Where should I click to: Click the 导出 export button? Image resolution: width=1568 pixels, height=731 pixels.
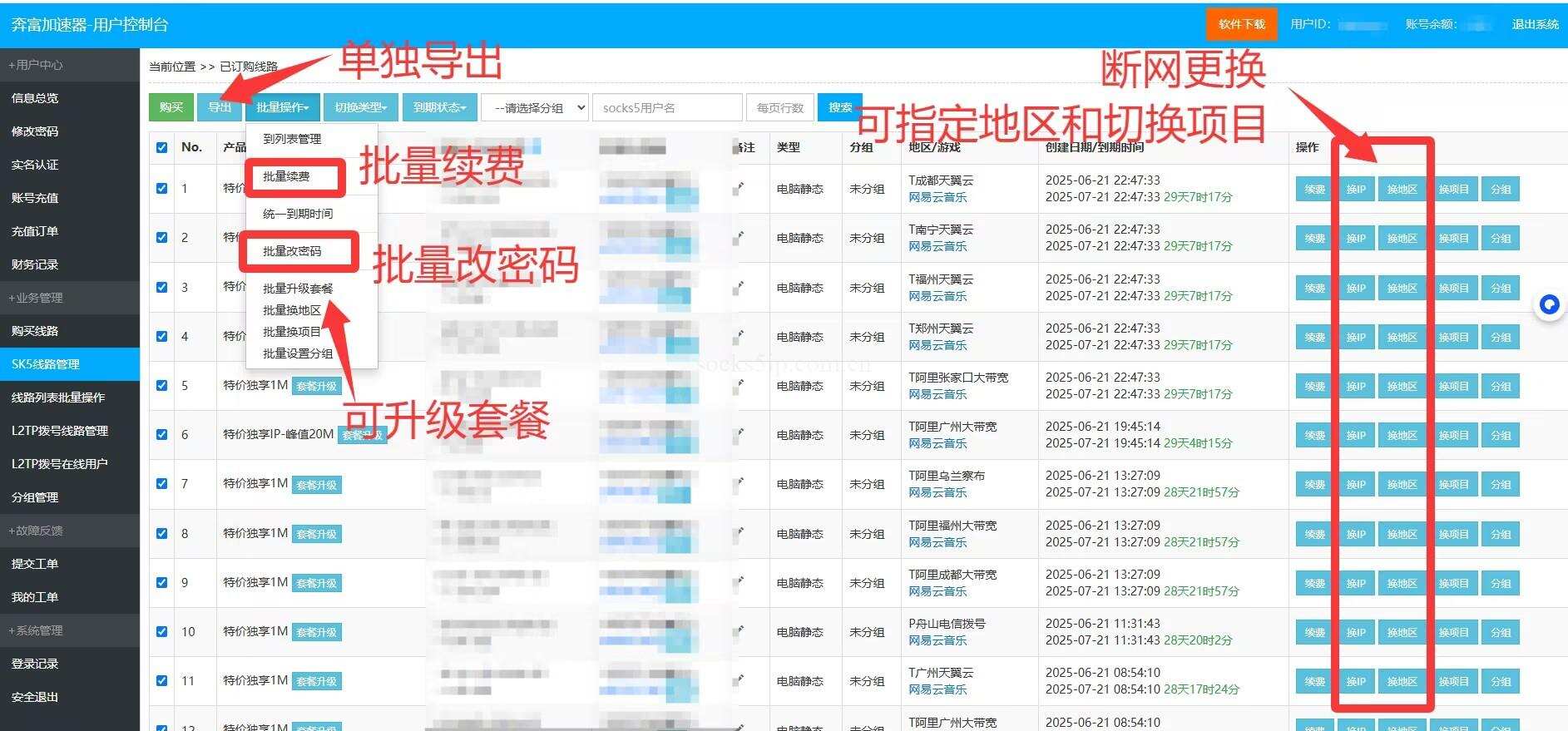point(220,107)
